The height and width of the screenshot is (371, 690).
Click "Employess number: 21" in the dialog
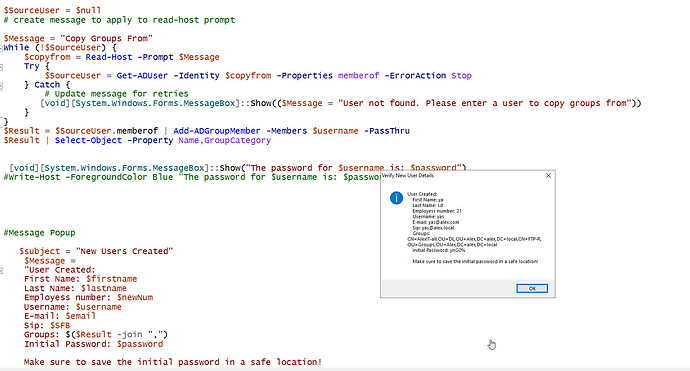click(x=437, y=211)
